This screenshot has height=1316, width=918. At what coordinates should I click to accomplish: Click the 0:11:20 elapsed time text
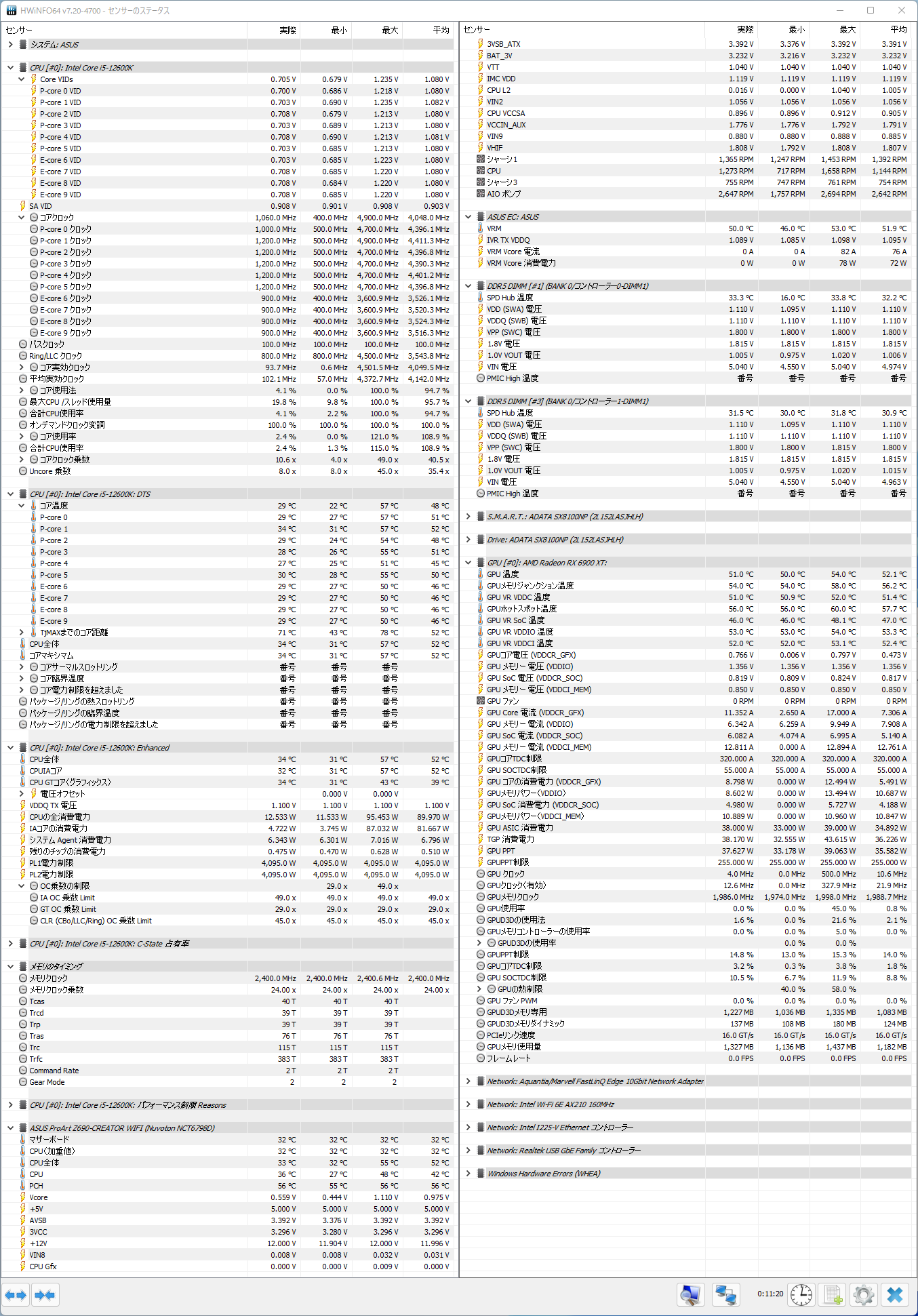(x=770, y=1294)
